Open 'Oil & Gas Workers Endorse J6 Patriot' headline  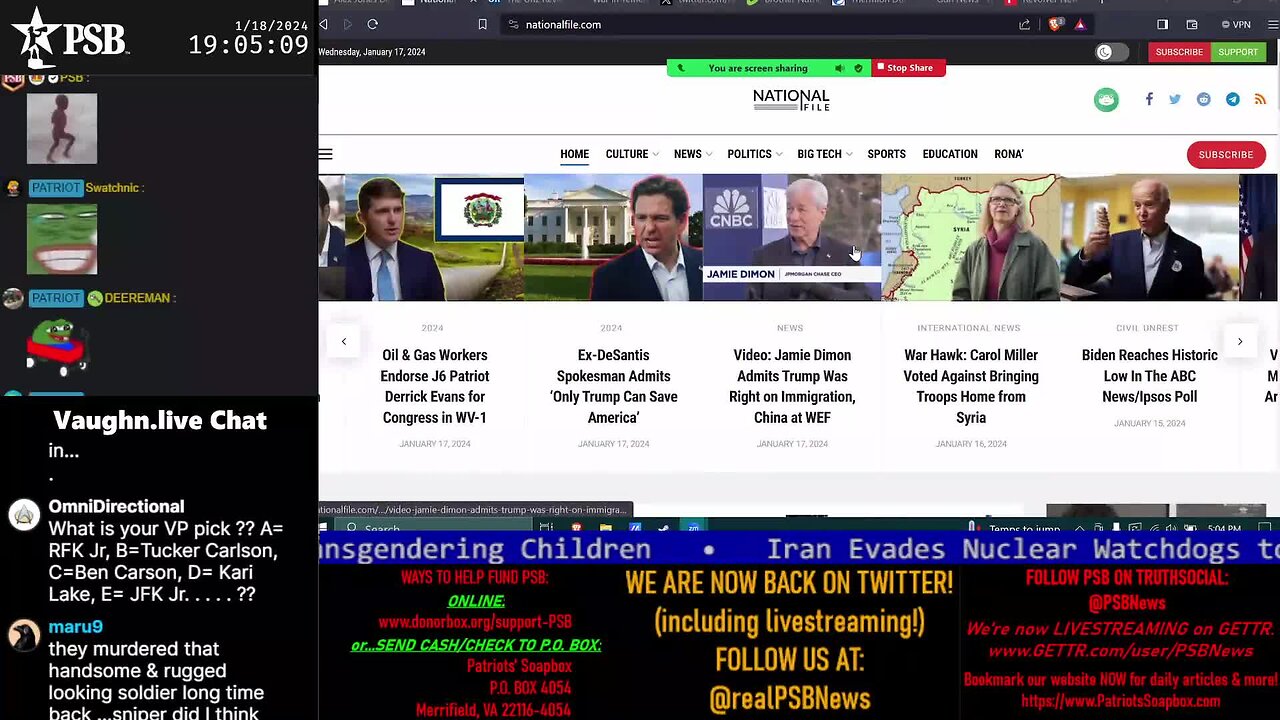434,386
